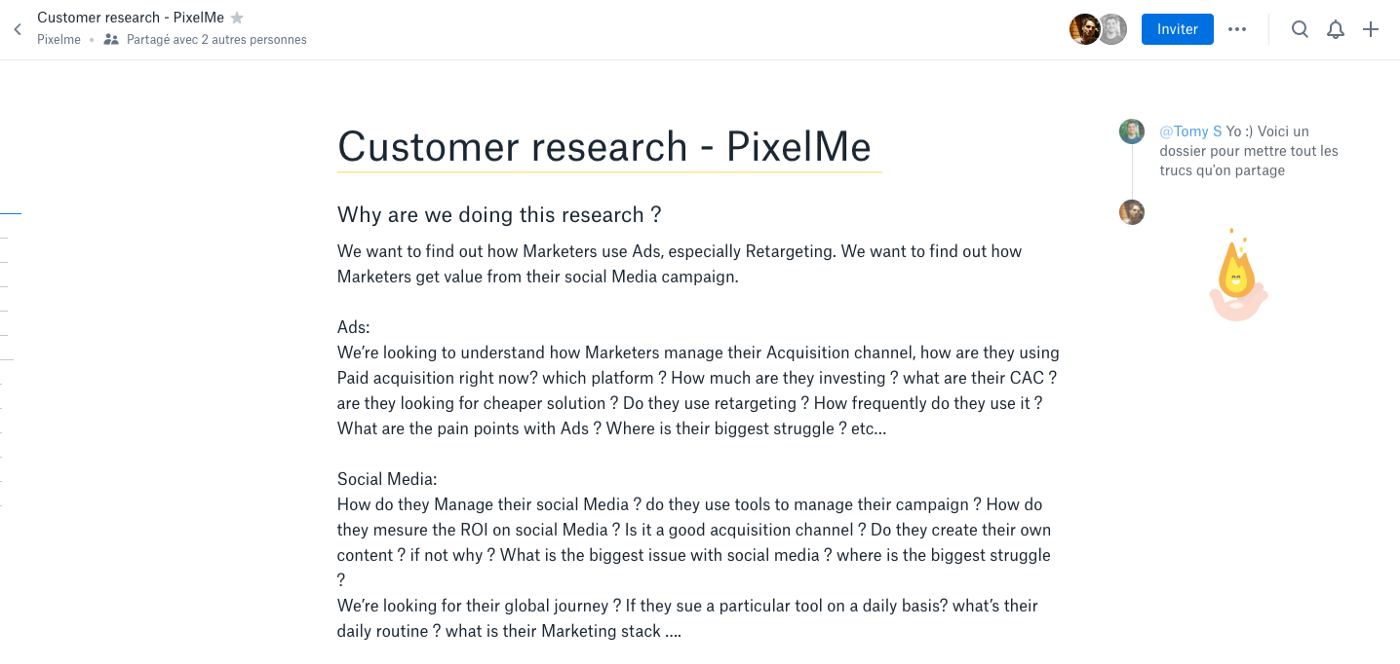Star the Customer research document
Screen dimensions: 1400x664
(x=237, y=18)
